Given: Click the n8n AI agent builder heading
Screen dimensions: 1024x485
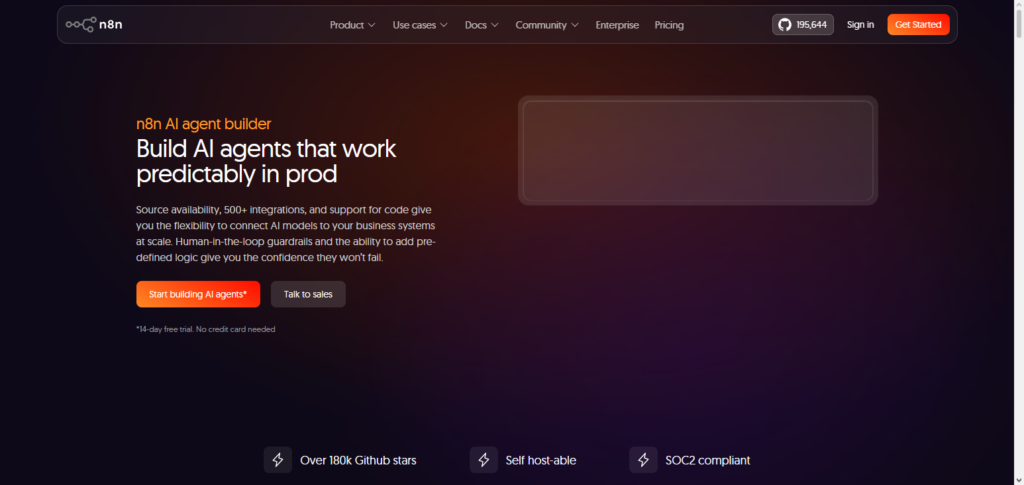Looking at the screenshot, I should 204,124.
